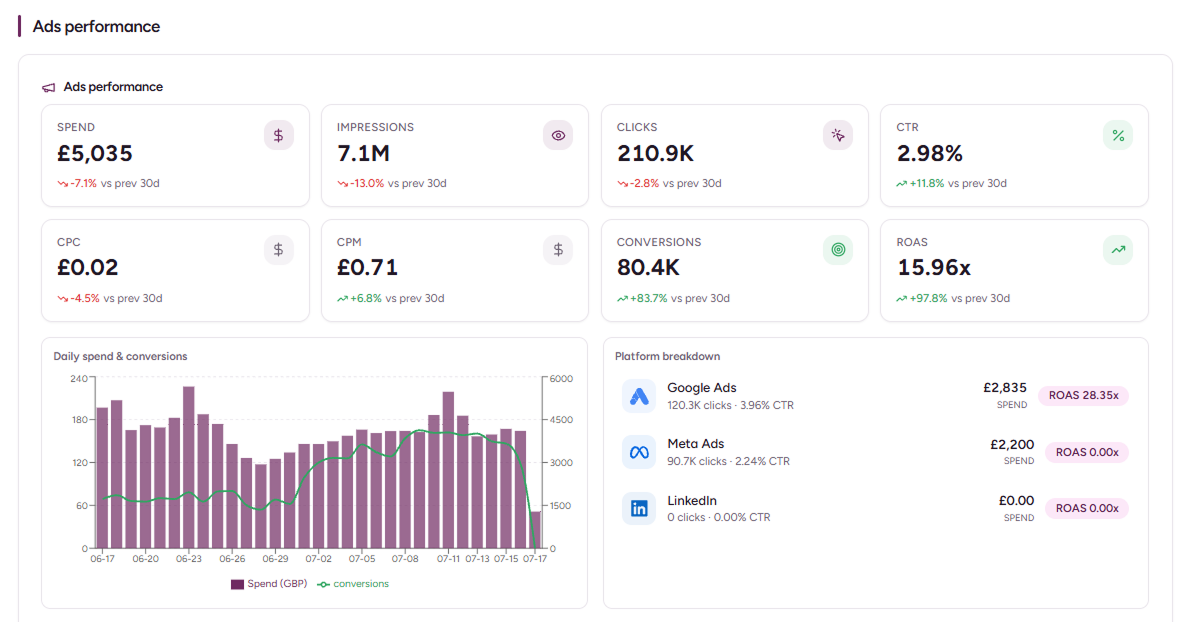Click '120.3K clicks · 3.96% CTR' text
The image size is (1182, 622).
click(x=730, y=406)
